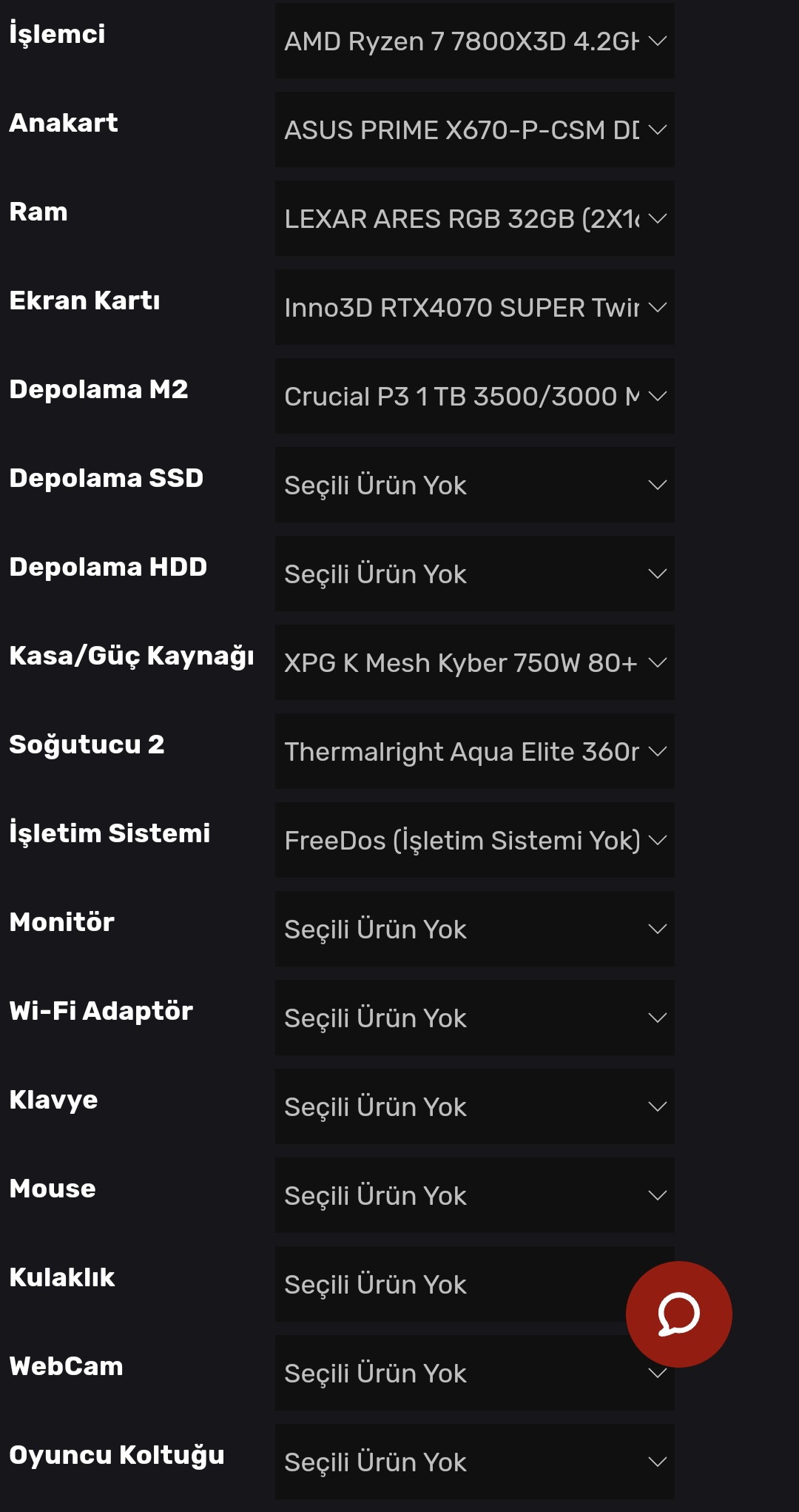This screenshot has width=799, height=1512.
Task: Change the İşletim Sistemi FreeDos option
Action: click(x=473, y=841)
